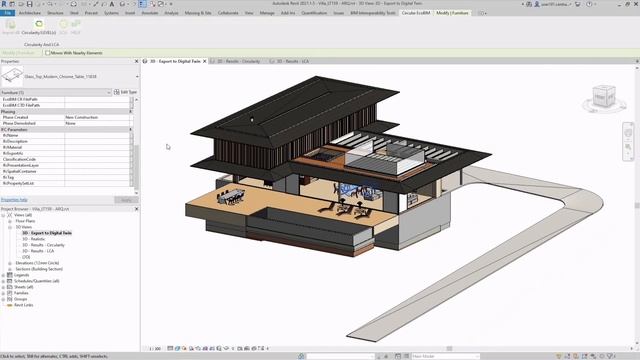640x360 pixels.
Task: Click the Detail Level icon in view control bar
Action: point(170,349)
